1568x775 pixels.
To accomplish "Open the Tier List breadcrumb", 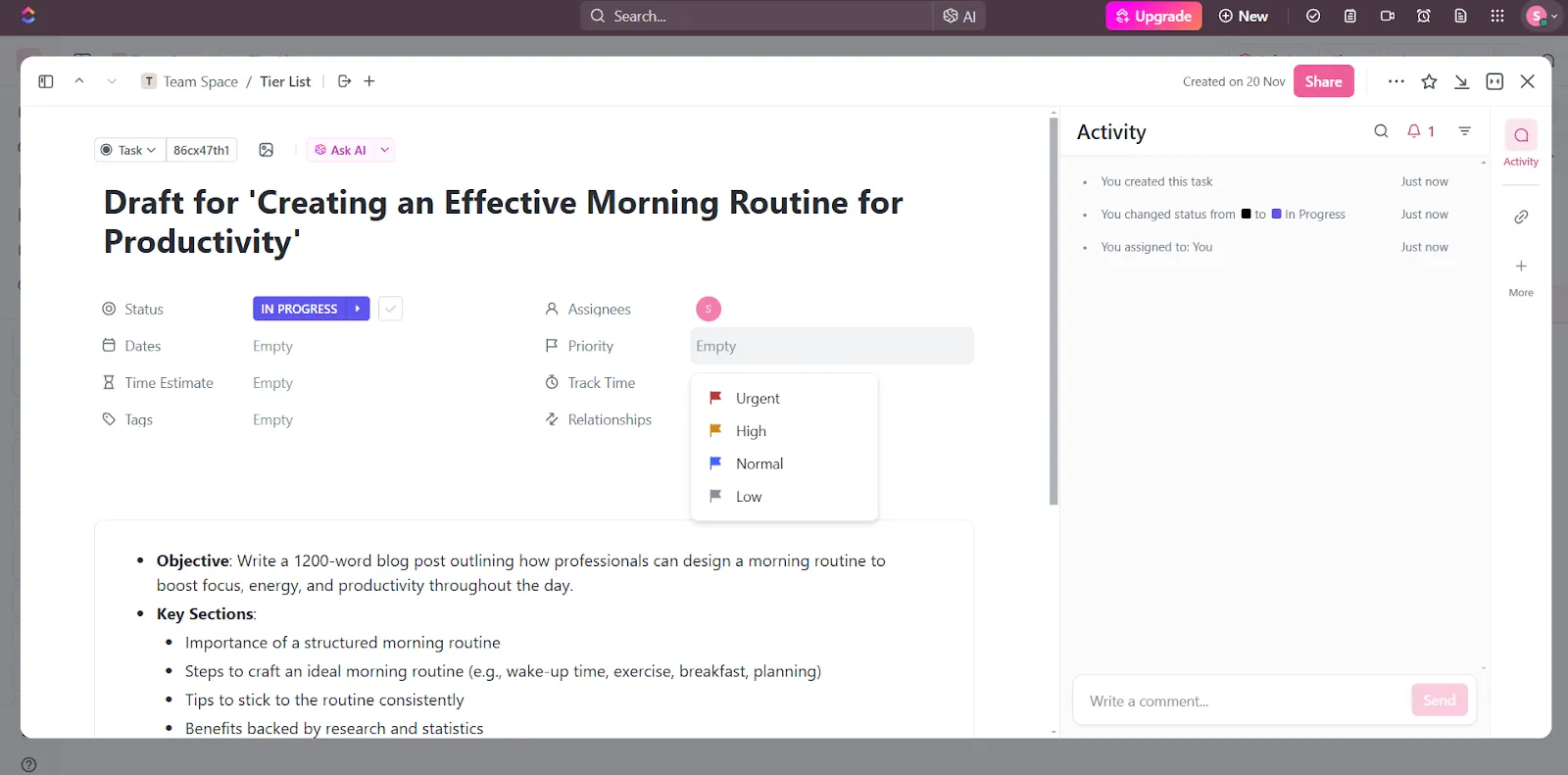I will 285,81.
